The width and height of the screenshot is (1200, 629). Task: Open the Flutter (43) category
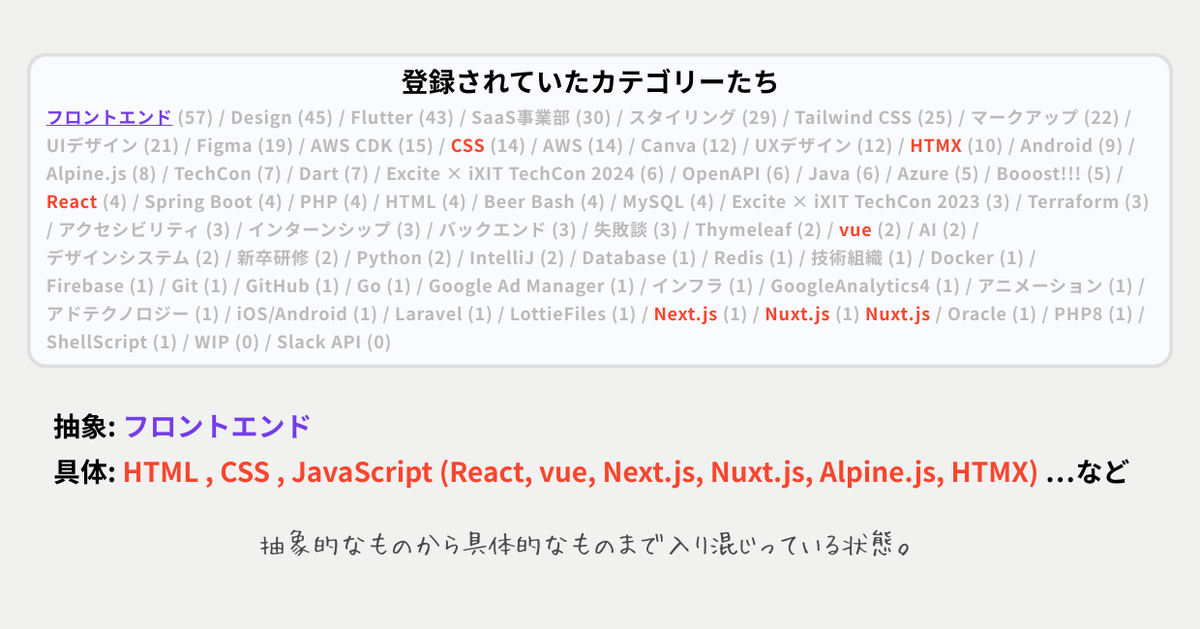(x=401, y=117)
